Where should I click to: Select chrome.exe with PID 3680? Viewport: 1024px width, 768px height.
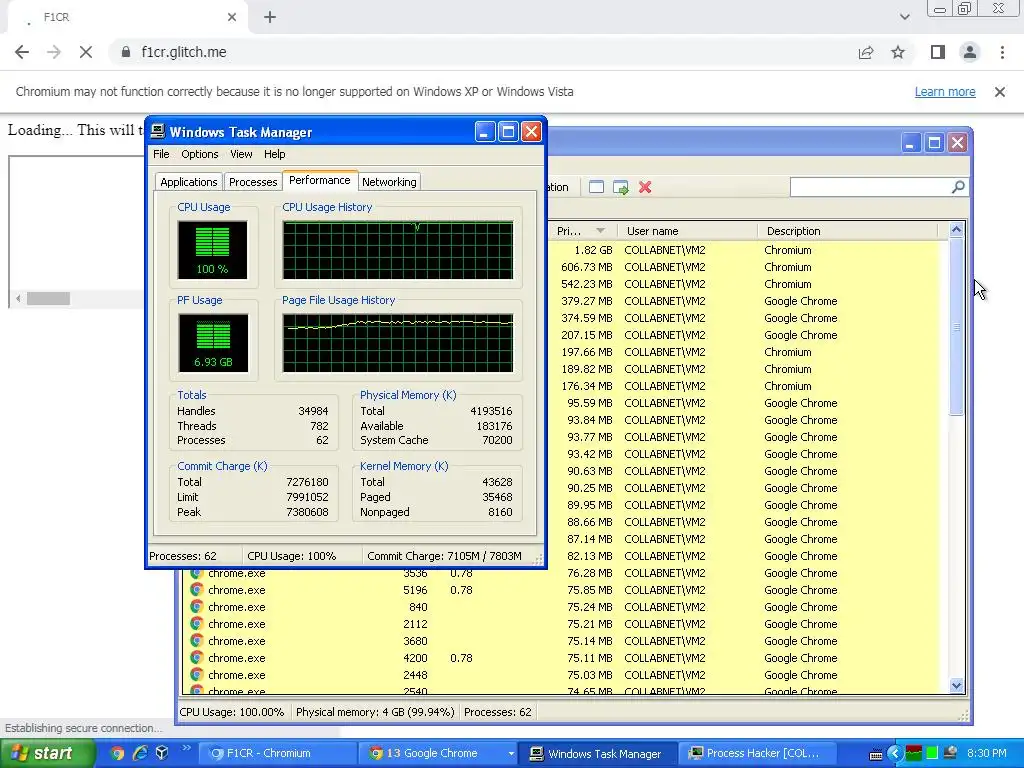tap(565, 641)
